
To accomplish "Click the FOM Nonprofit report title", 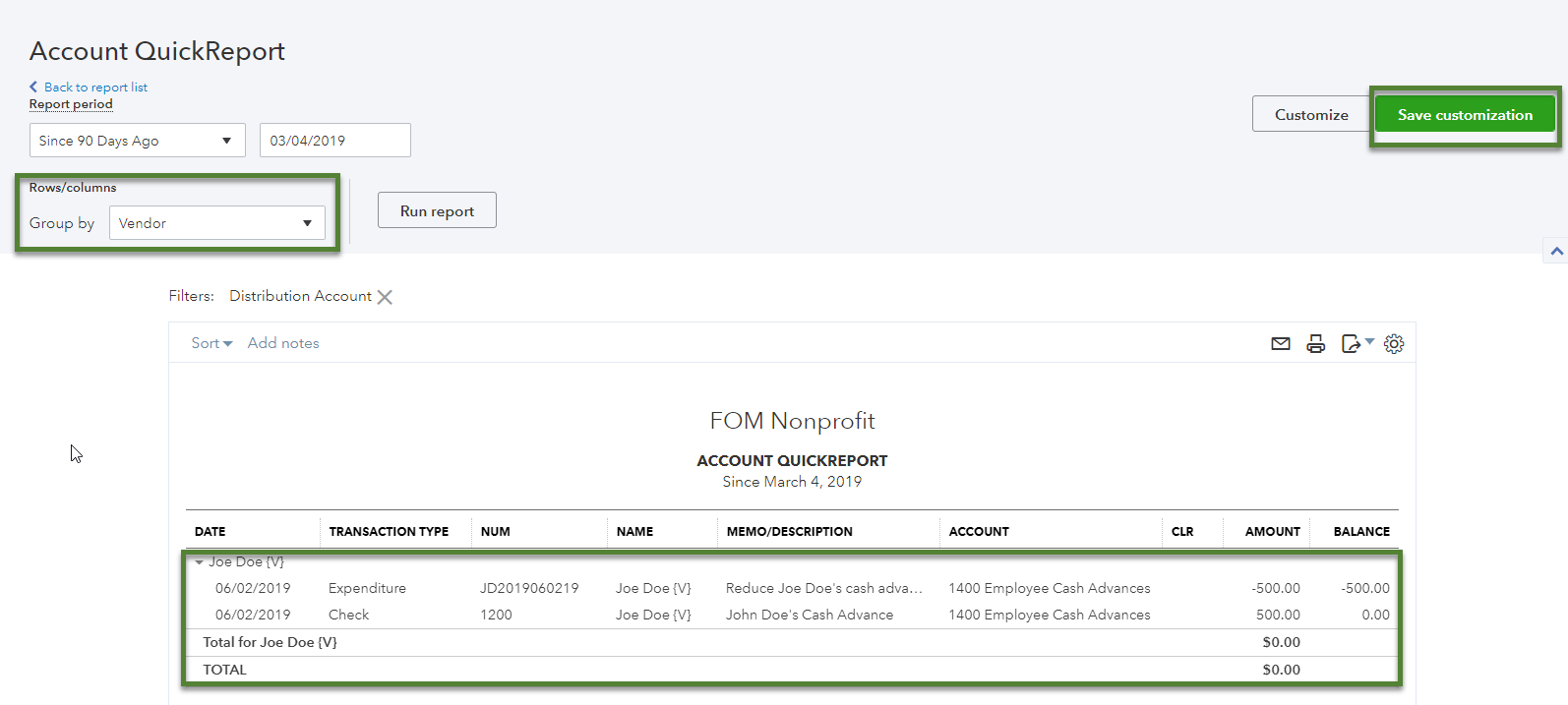I will pos(792,421).
